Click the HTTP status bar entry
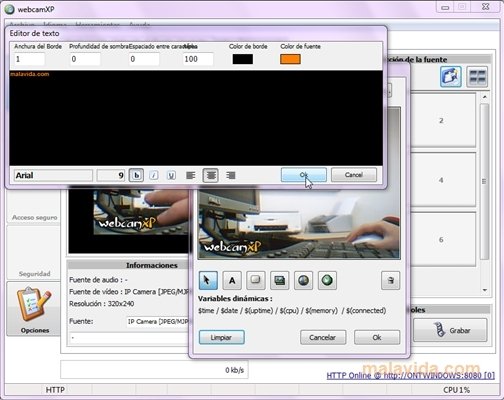 [x=55, y=390]
